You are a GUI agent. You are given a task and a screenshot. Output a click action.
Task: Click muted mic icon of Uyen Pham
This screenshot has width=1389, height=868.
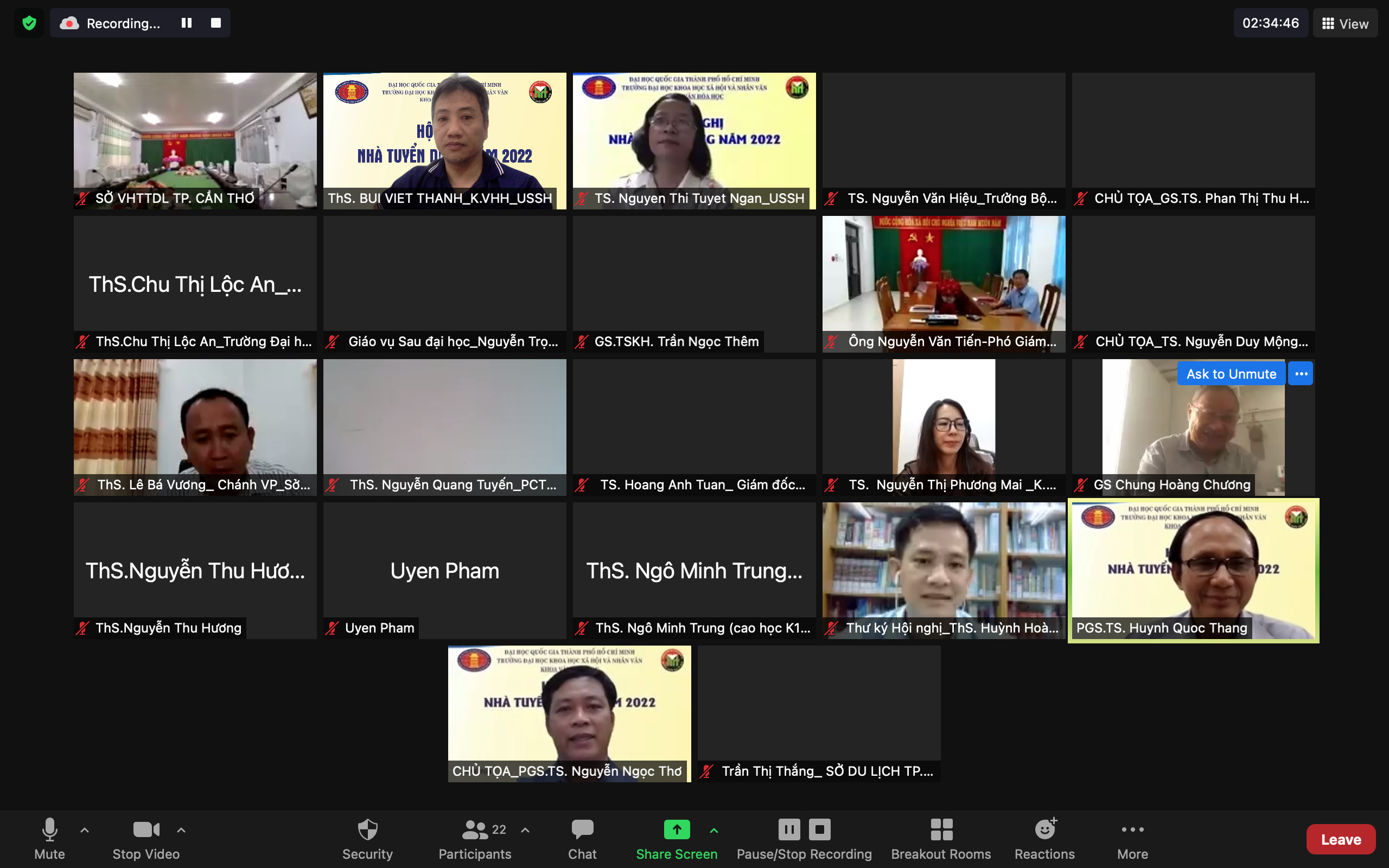[x=332, y=628]
